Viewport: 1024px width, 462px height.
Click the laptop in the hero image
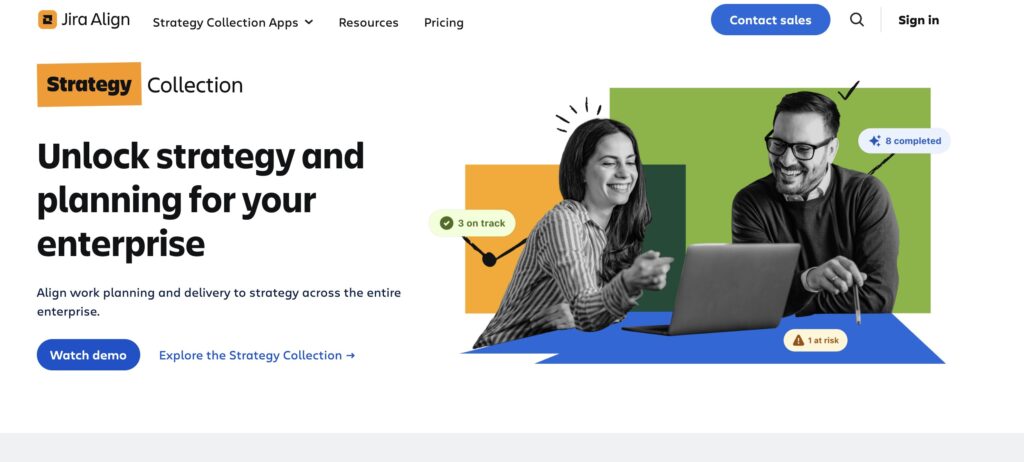715,288
